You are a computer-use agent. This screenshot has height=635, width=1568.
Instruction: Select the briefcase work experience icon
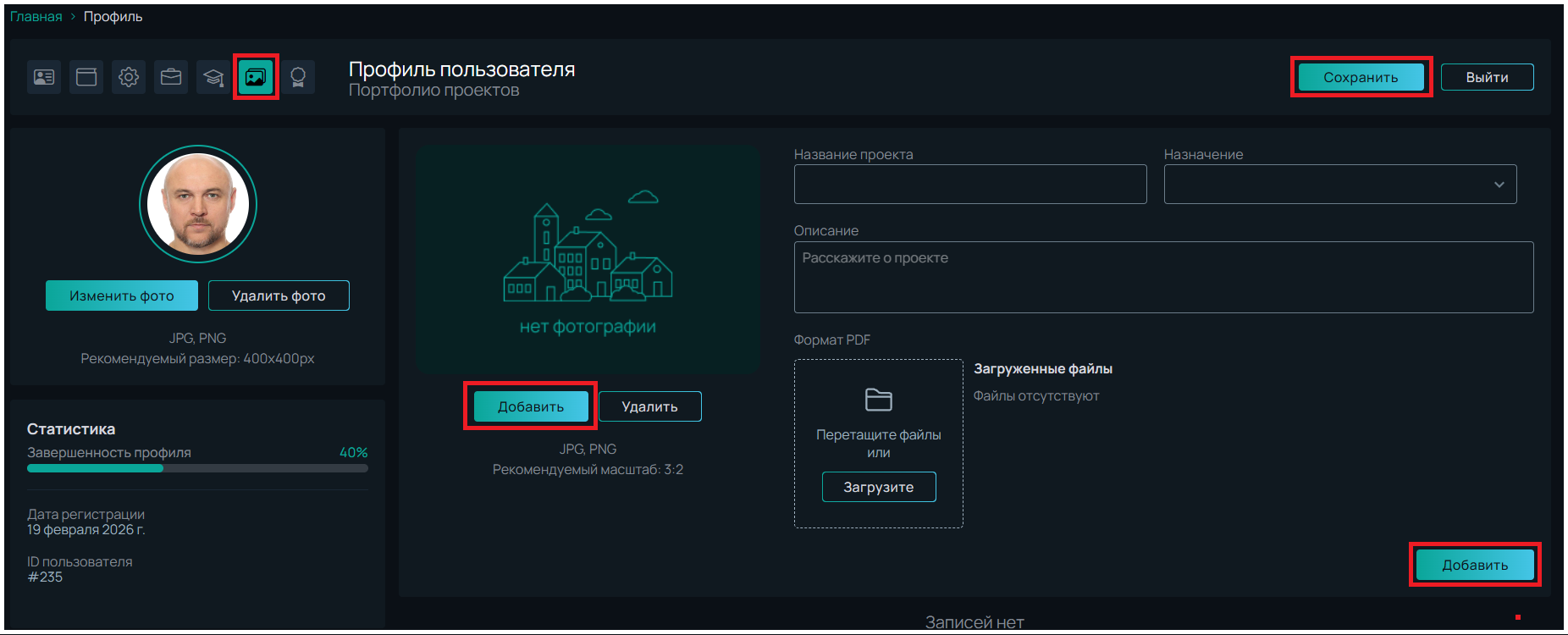tap(171, 77)
